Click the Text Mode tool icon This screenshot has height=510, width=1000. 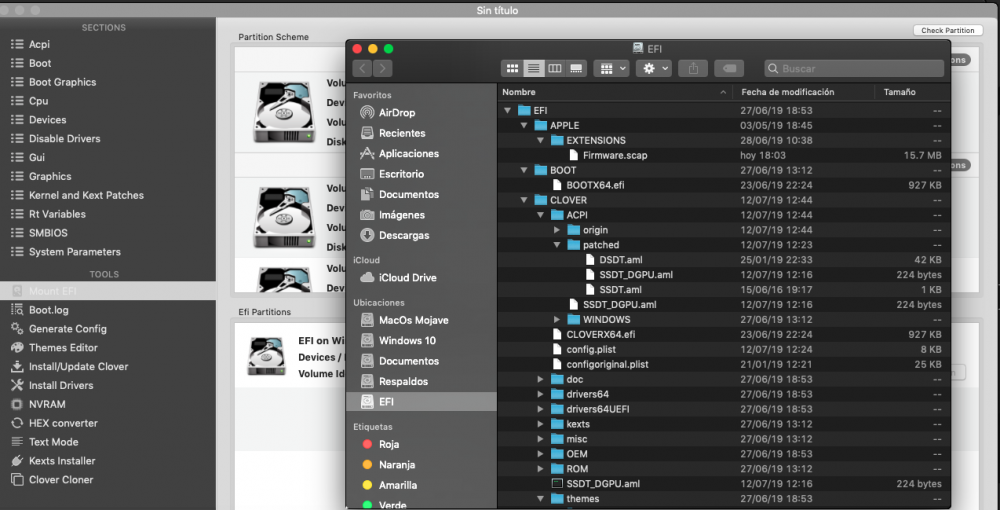click(x=17, y=442)
